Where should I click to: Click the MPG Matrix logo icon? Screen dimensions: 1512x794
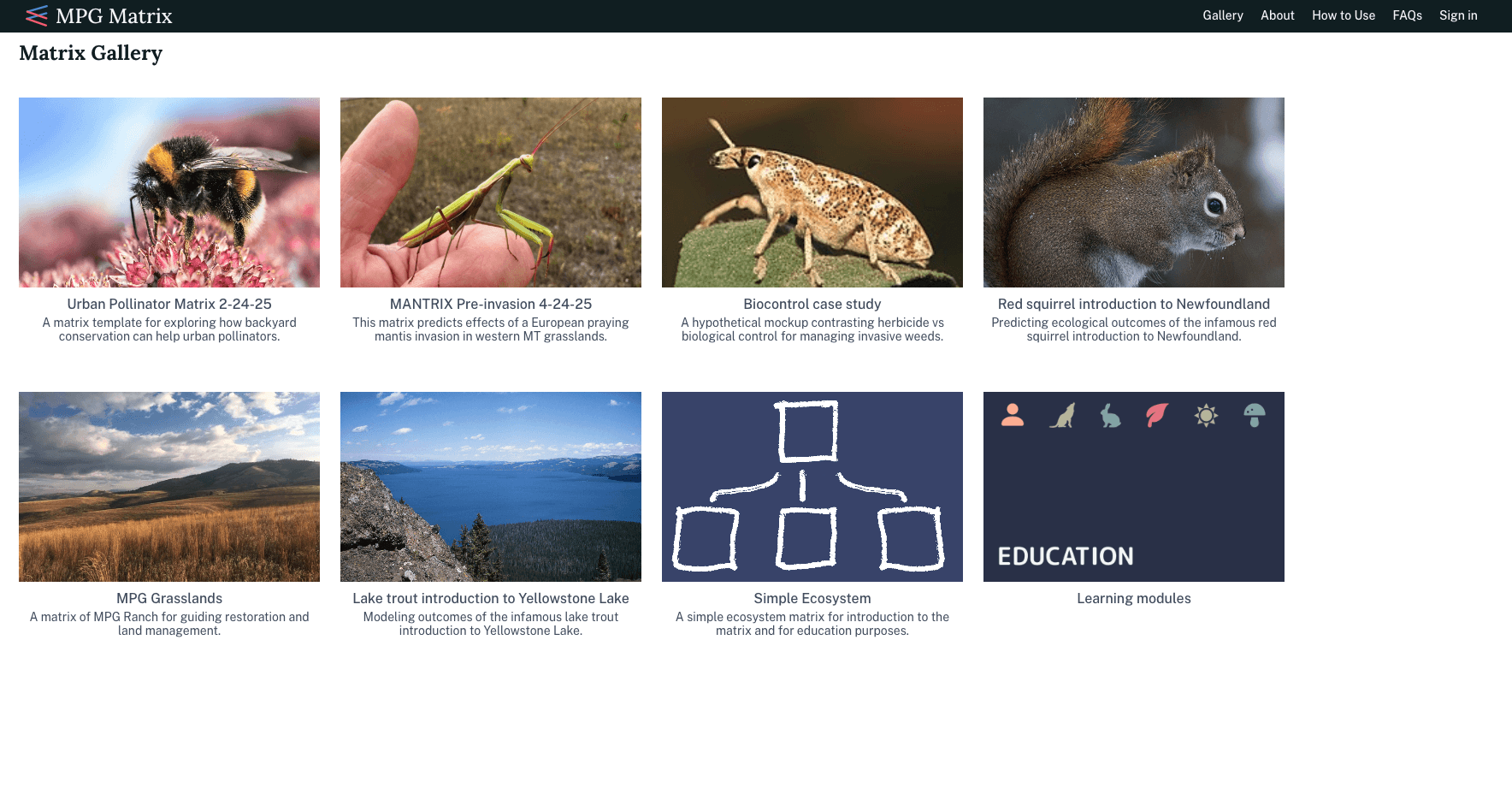37,15
